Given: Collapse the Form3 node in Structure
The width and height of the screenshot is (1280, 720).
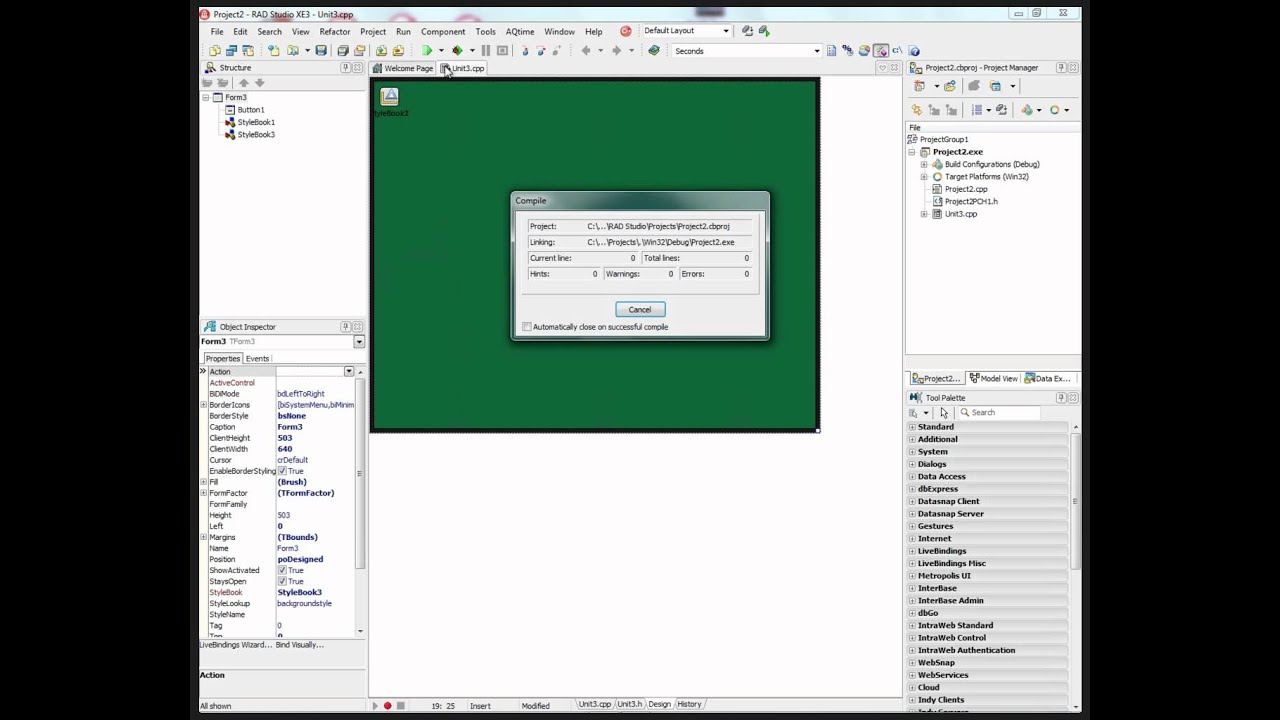Looking at the screenshot, I should click(x=206, y=97).
